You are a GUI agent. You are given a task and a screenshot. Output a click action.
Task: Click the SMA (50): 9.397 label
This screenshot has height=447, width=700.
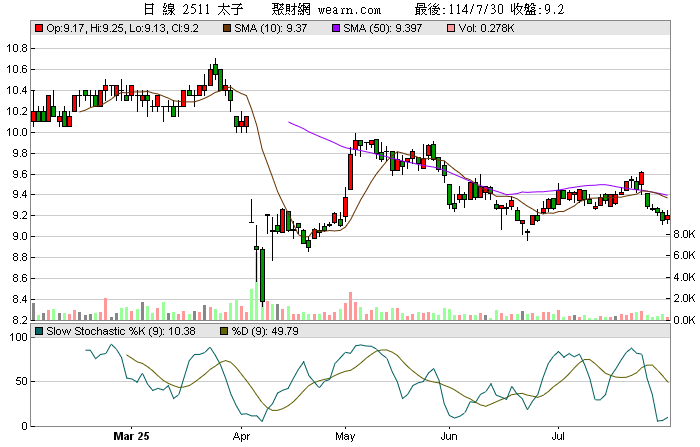pos(383,28)
